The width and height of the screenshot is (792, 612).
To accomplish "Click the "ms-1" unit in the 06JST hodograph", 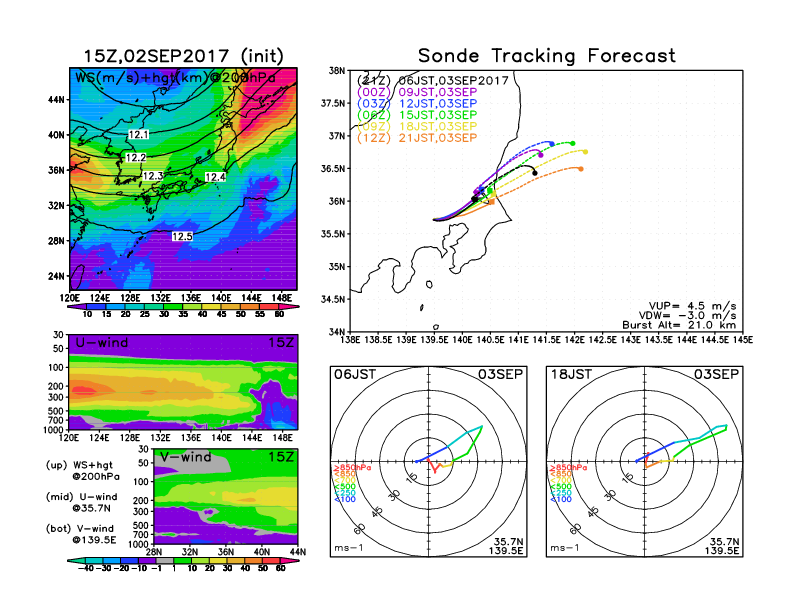I will [349, 548].
